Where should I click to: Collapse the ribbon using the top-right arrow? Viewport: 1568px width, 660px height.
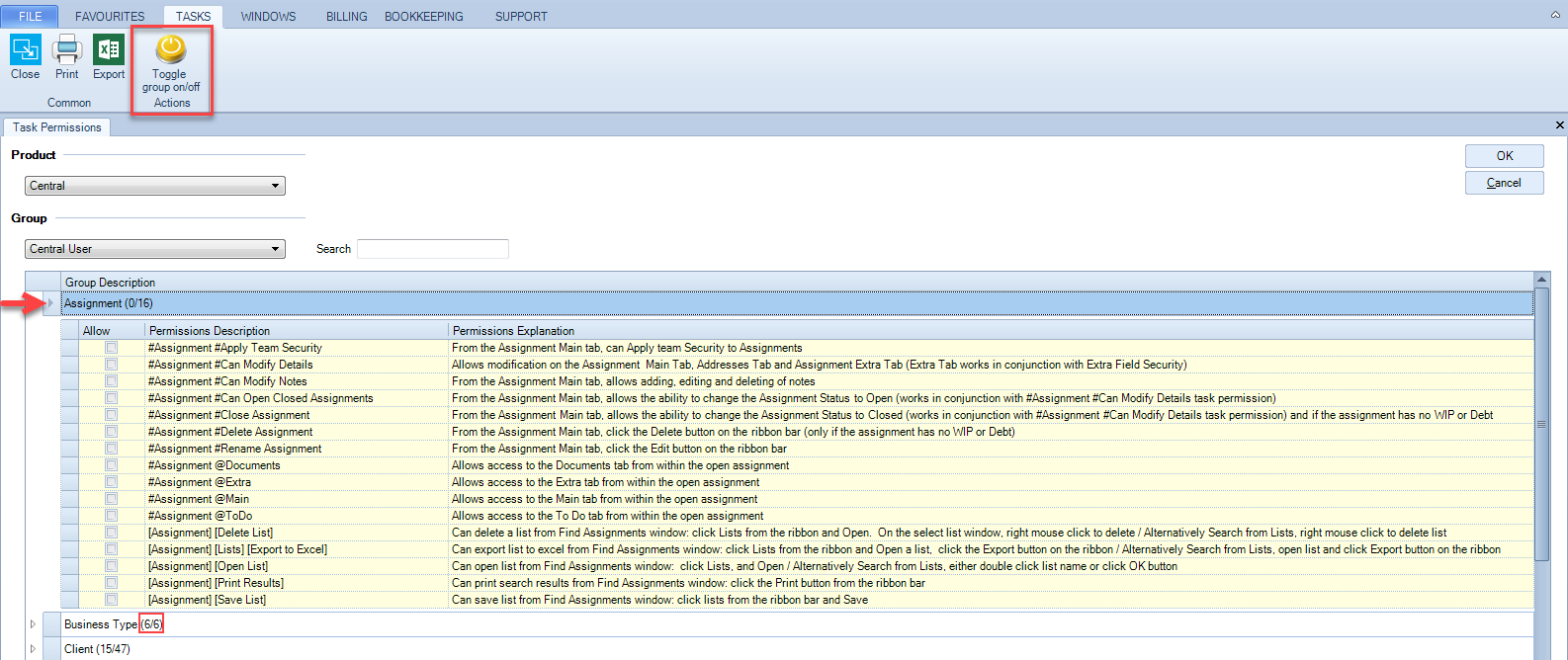pyautogui.click(x=1556, y=16)
